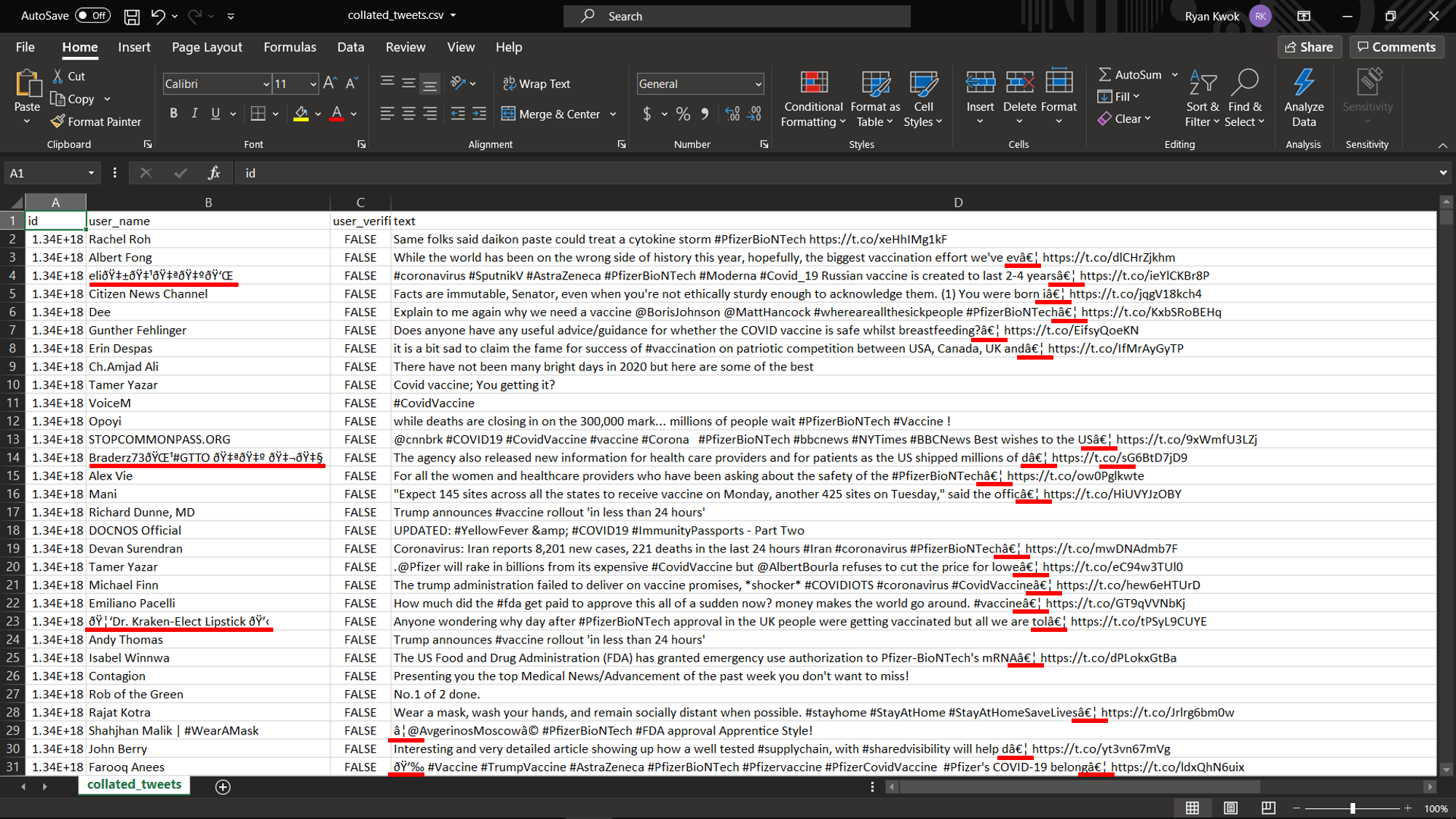Click the Percent Style icon
This screenshot has width=1456, height=819.
[682, 114]
